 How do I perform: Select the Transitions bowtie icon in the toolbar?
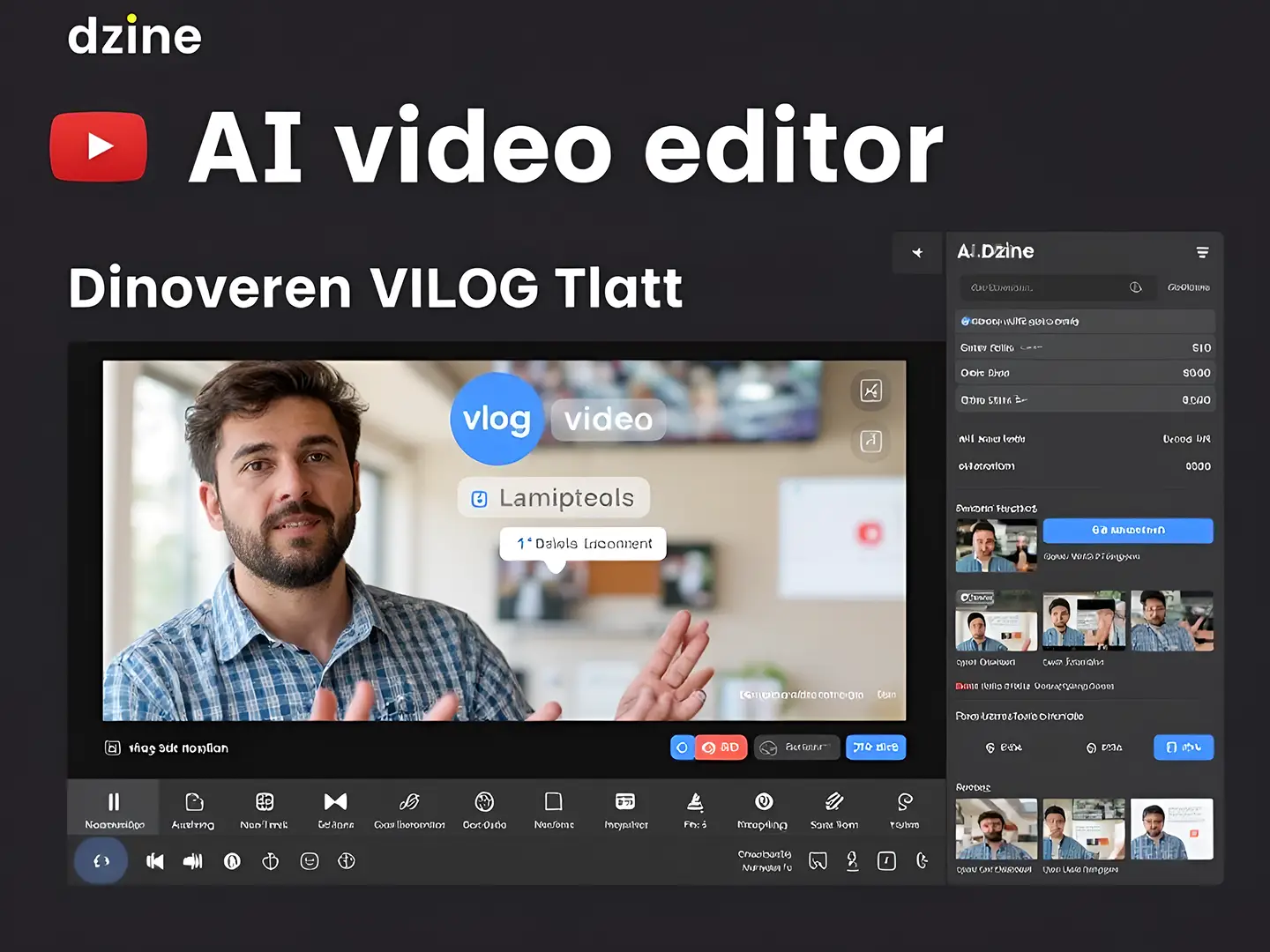(x=335, y=800)
